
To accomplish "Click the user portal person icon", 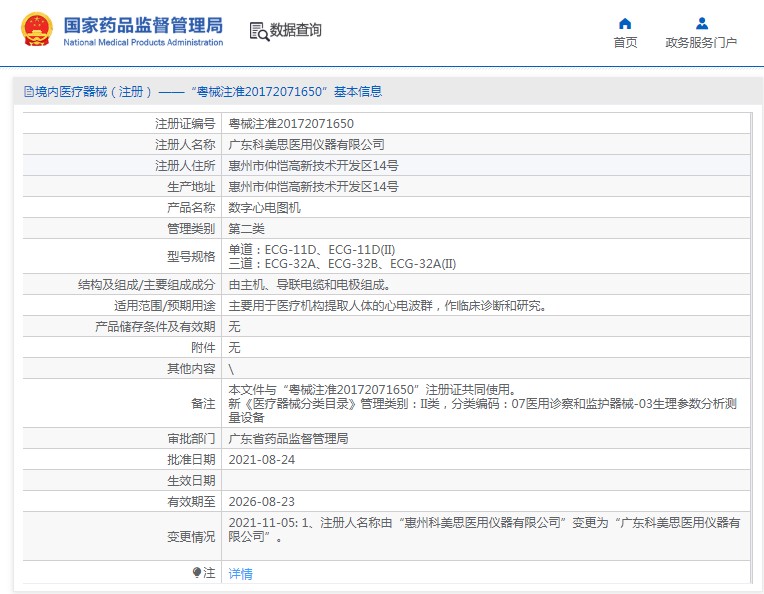I will coord(701,23).
